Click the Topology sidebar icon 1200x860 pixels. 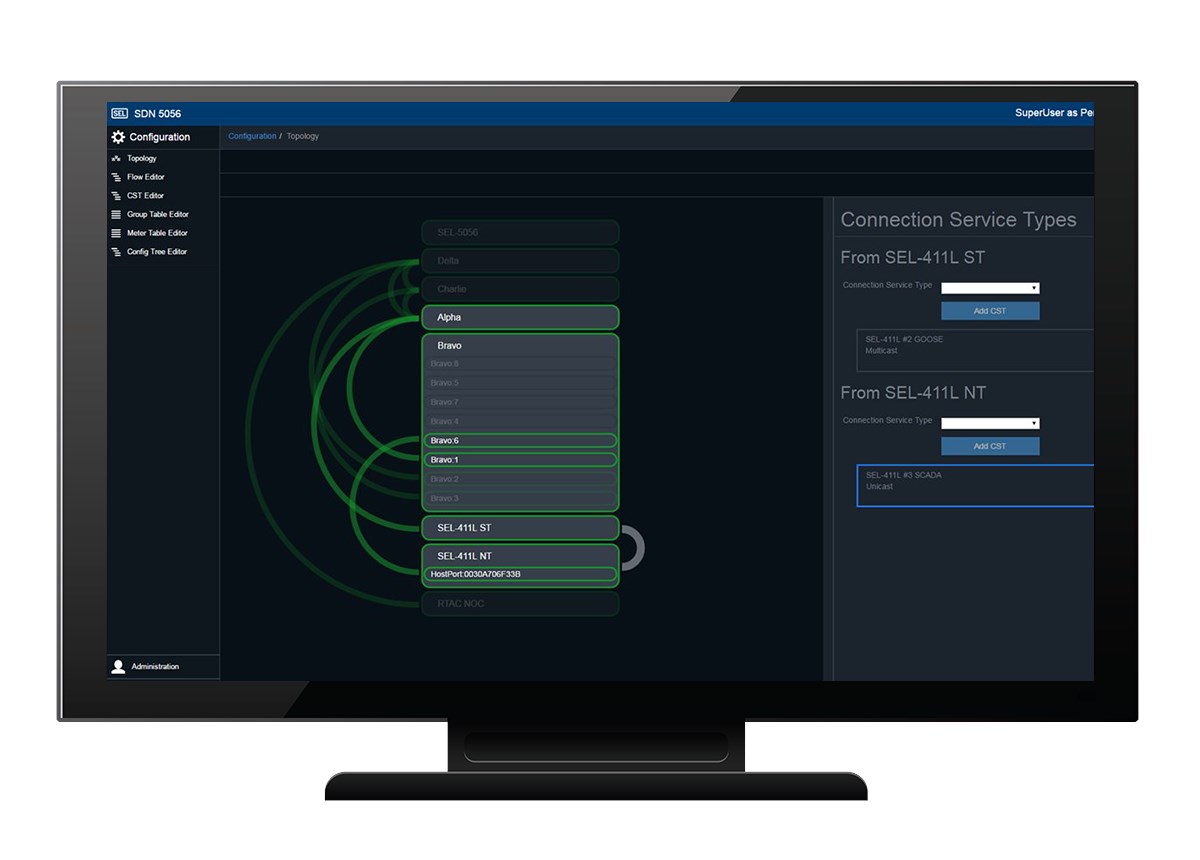(x=116, y=159)
